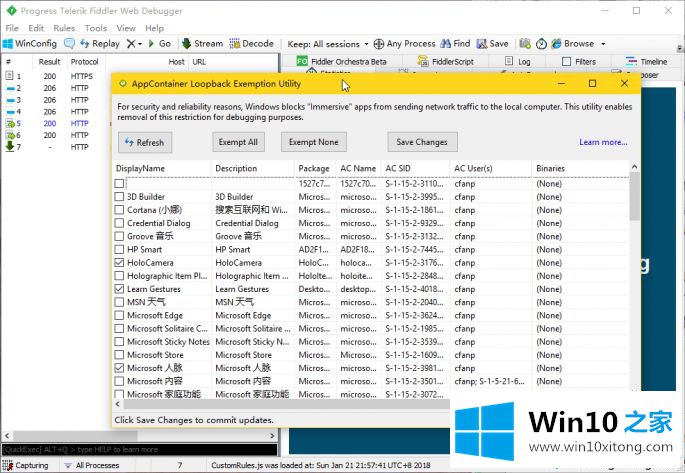Open the Remove dropdown arrow
The width and height of the screenshot is (685, 473).
click(x=140, y=44)
